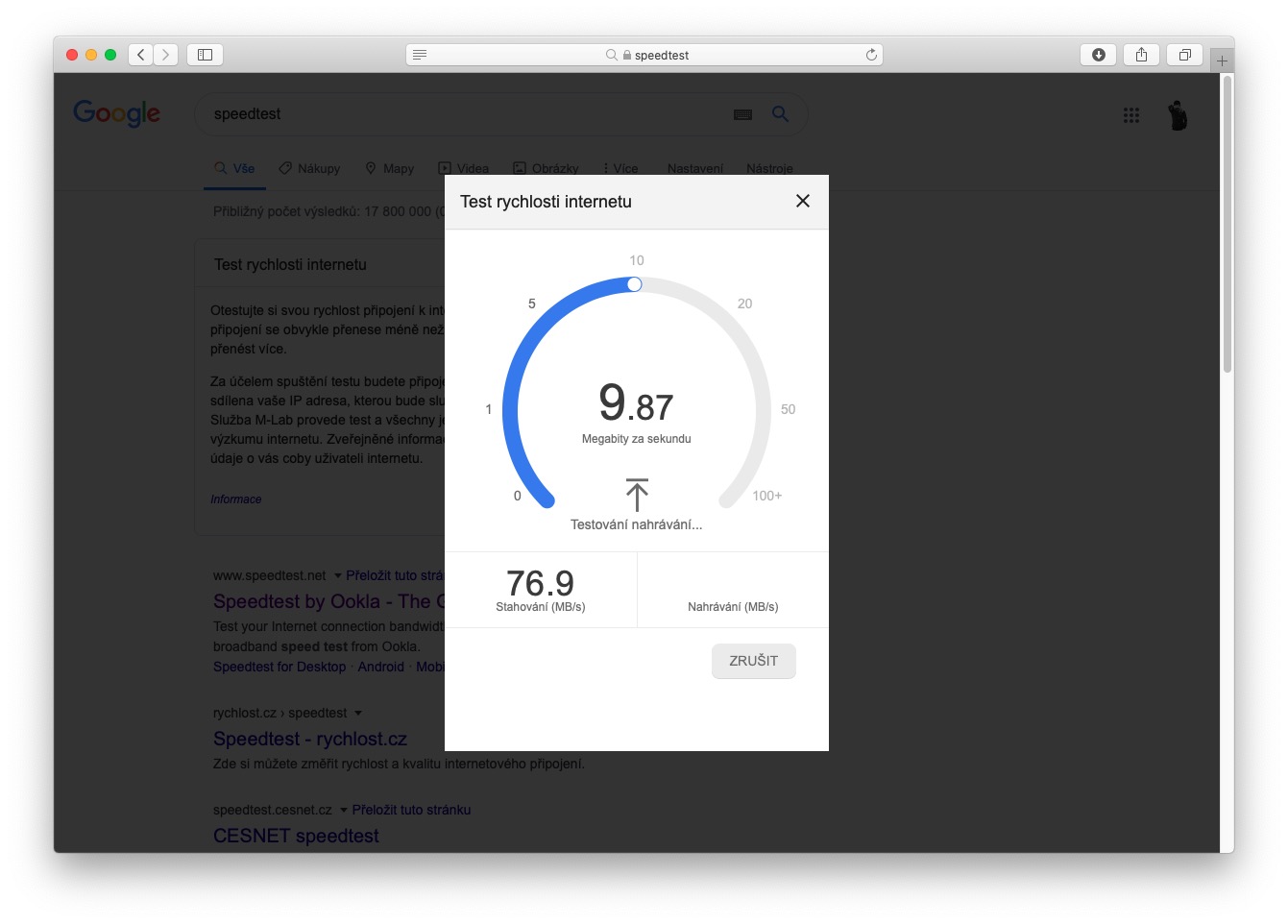Screen dimensions: 1288x924
Task: Click the Google logo
Action: (117, 113)
